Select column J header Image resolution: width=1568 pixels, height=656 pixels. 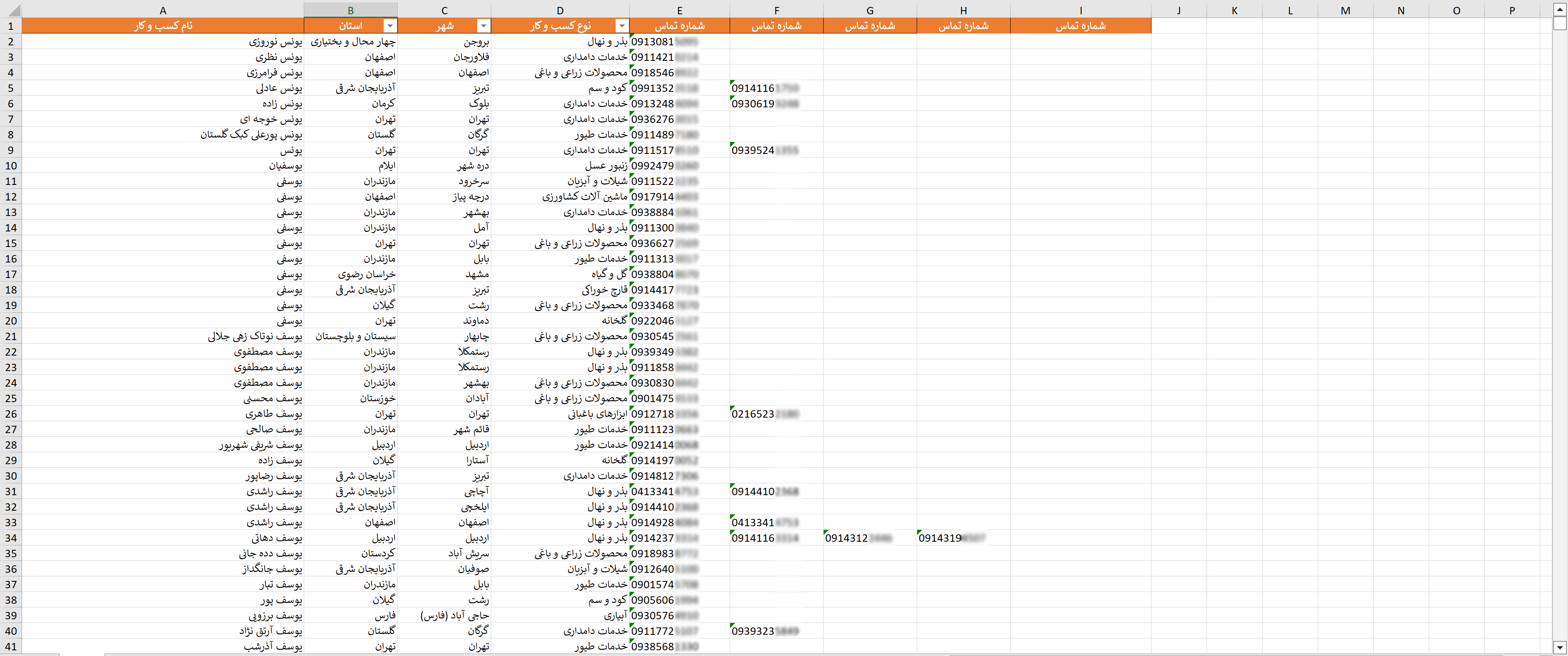click(x=1179, y=10)
